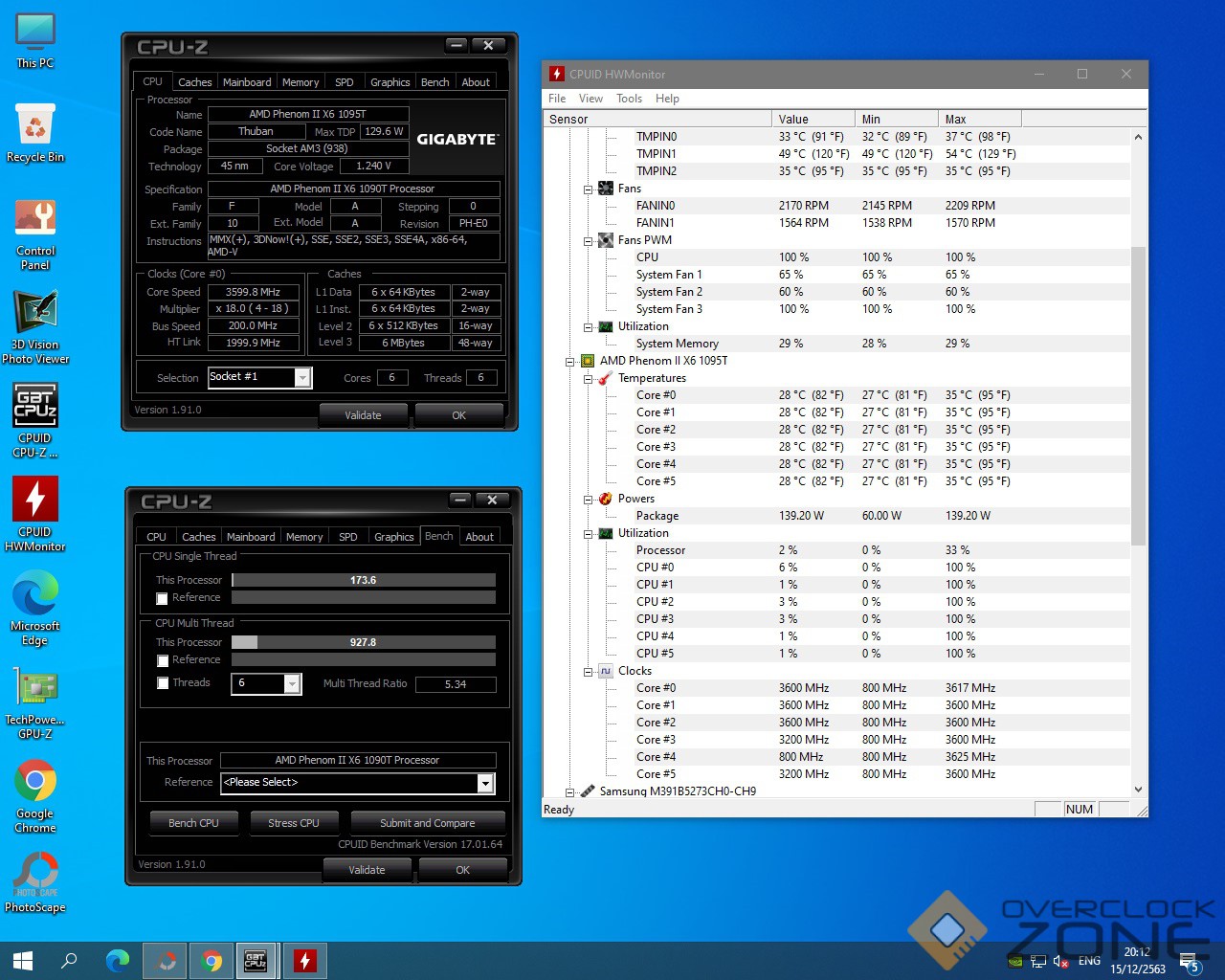Open the Windows Start menu
The image size is (1225, 980).
(x=23, y=960)
